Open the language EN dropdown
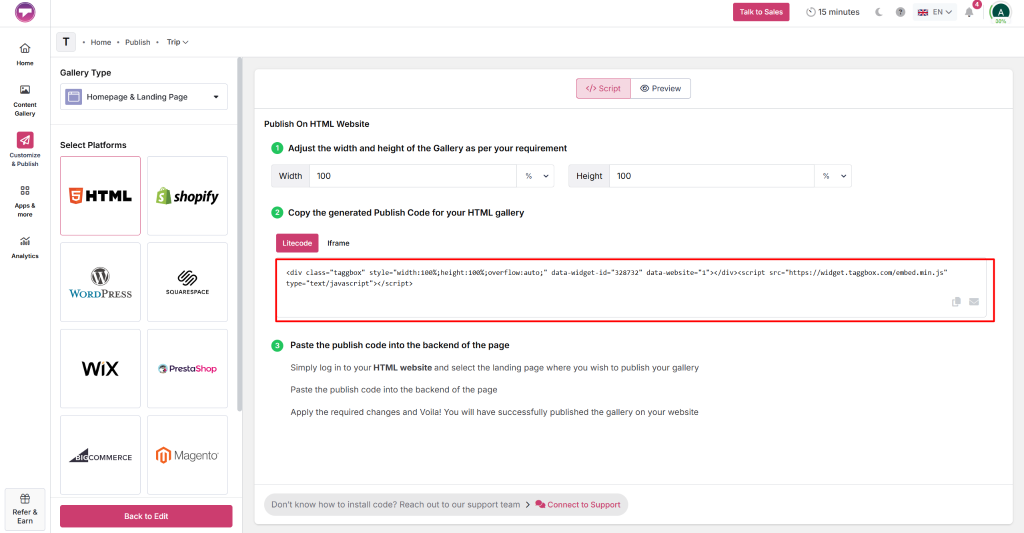1024x533 pixels. (935, 12)
